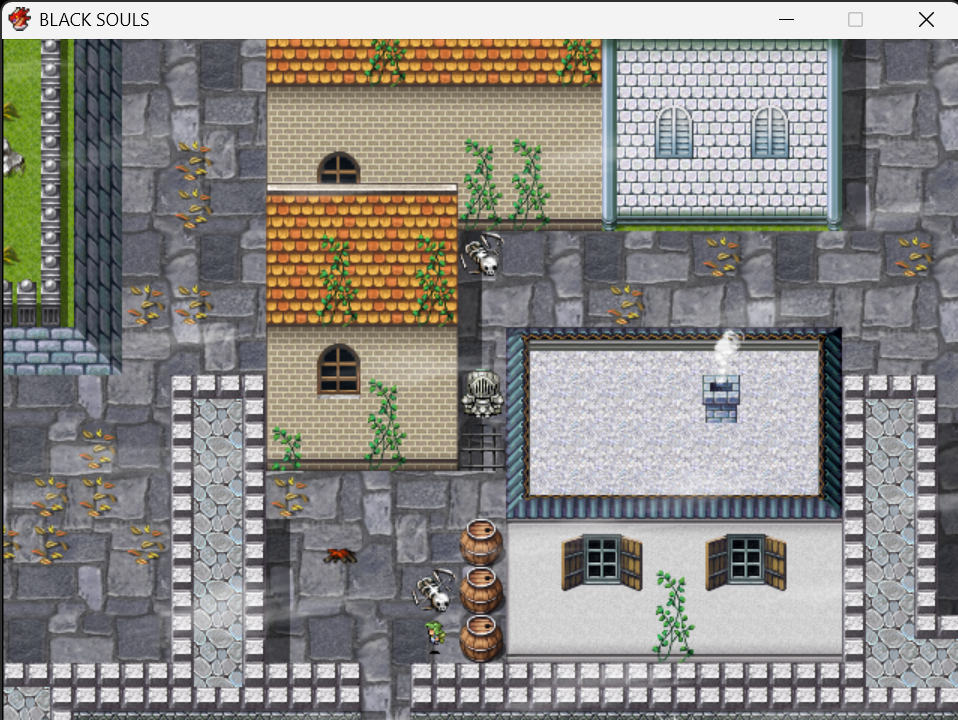Click the BLACK SOULS app icon
Viewport: 958px width, 720px height.
[x=19, y=19]
